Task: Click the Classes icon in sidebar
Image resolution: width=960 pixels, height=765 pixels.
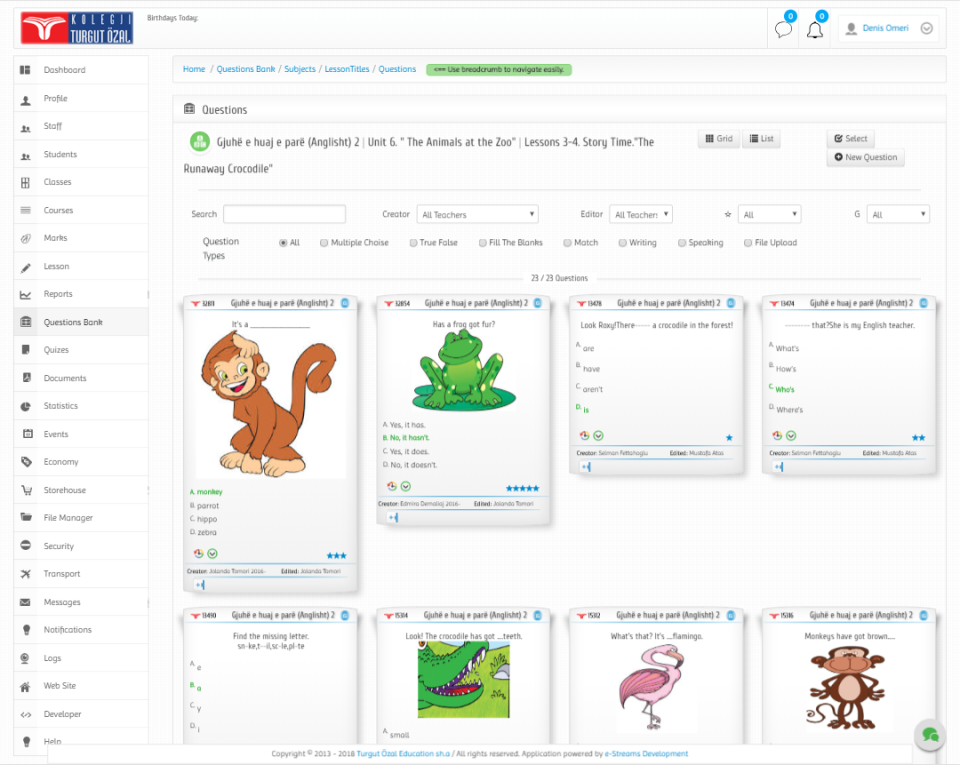Action: pyautogui.click(x=25, y=182)
